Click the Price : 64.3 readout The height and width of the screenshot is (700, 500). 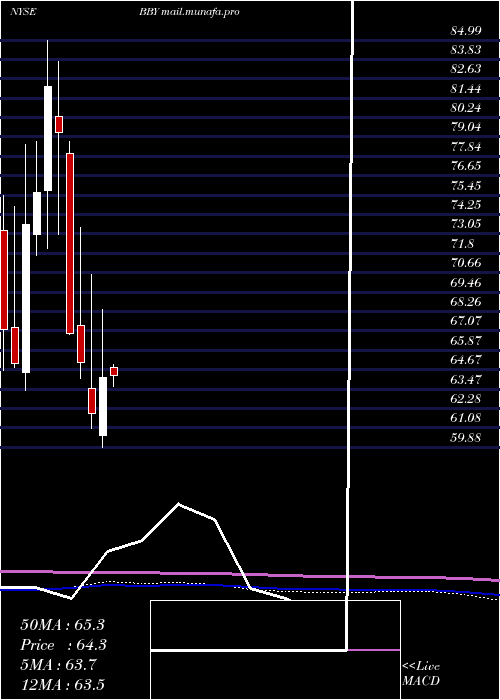coord(62,645)
